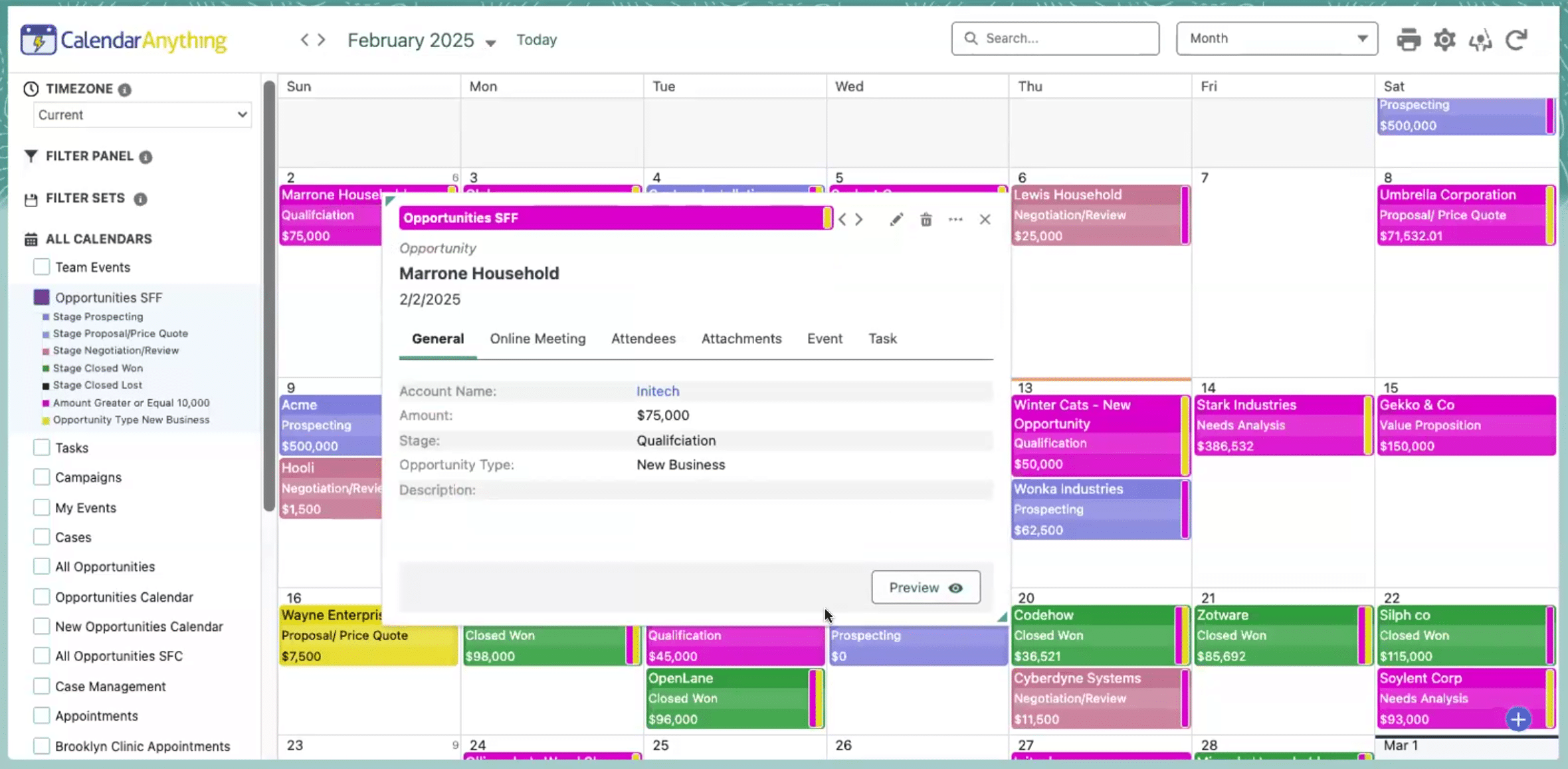This screenshot has width=1568, height=769.
Task: Collapse the All Calendars section
Action: click(98, 238)
